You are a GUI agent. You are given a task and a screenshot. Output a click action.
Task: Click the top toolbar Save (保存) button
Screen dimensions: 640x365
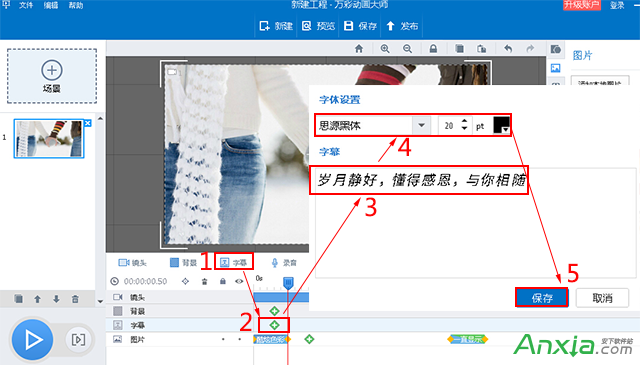(360, 26)
